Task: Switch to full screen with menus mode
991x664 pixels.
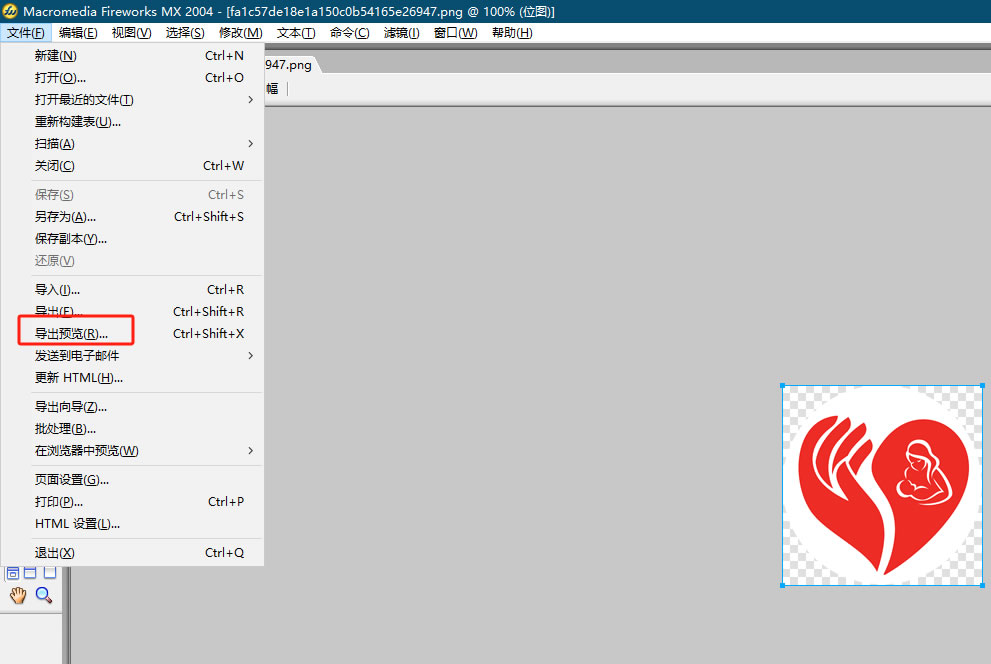Action: (x=30, y=573)
